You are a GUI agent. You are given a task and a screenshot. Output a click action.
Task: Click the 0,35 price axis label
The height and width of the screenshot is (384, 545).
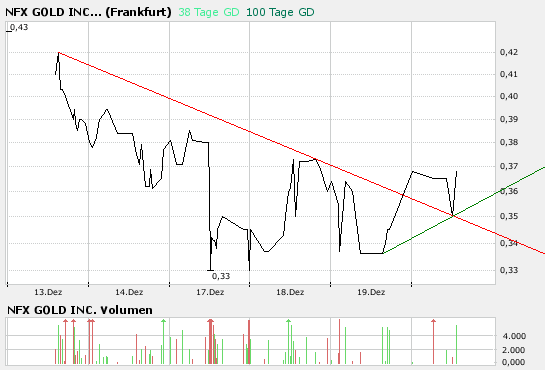[x=509, y=216]
